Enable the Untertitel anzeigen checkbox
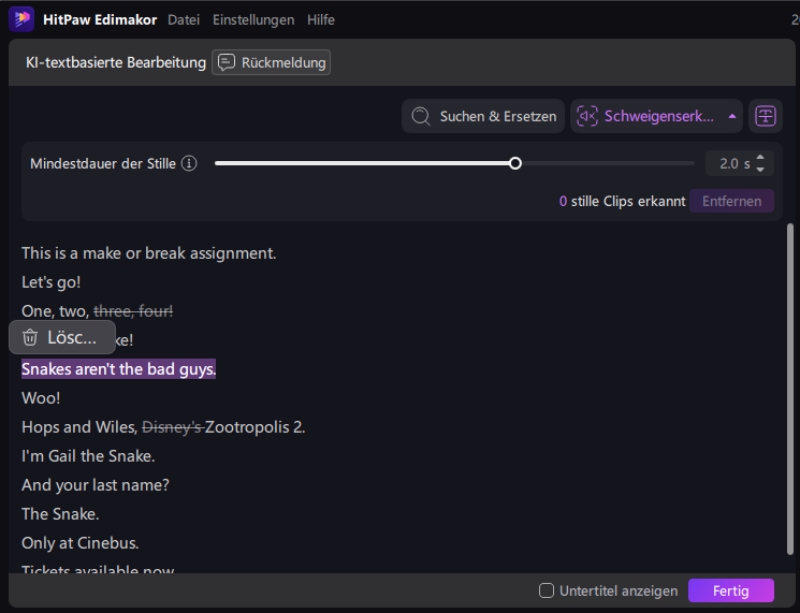 click(x=546, y=591)
